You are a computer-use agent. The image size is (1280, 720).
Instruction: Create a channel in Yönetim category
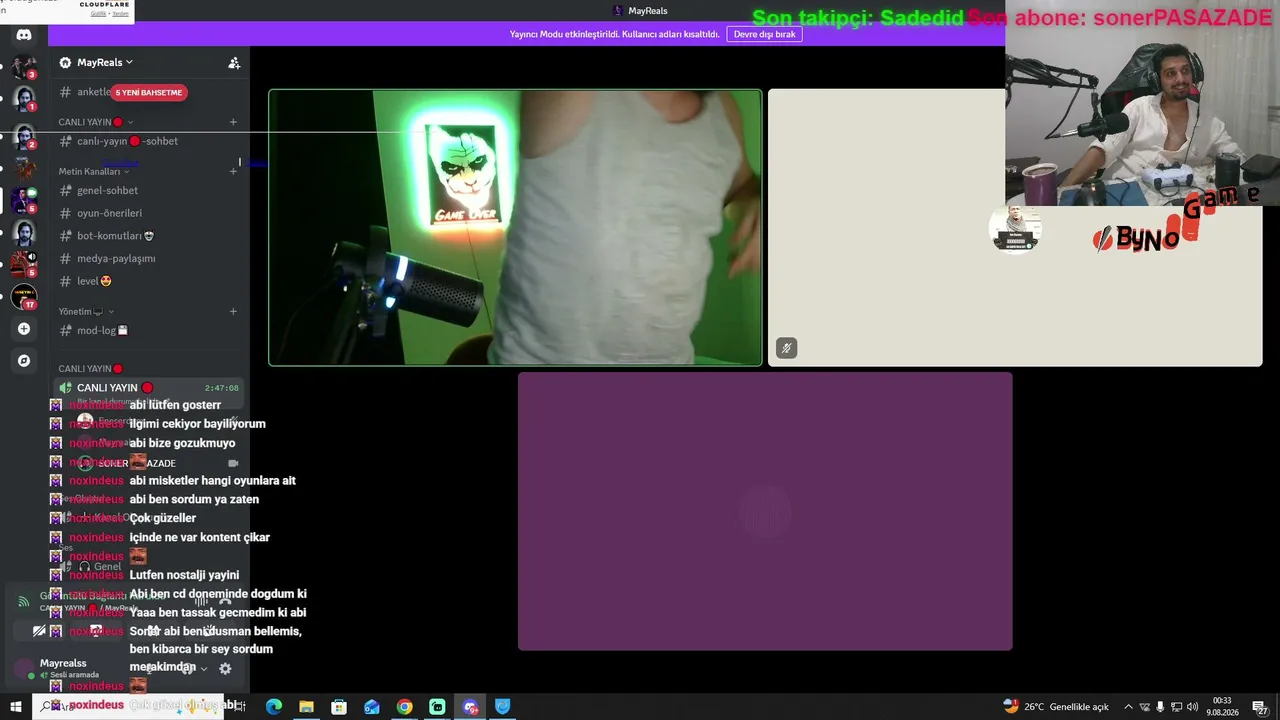(233, 311)
